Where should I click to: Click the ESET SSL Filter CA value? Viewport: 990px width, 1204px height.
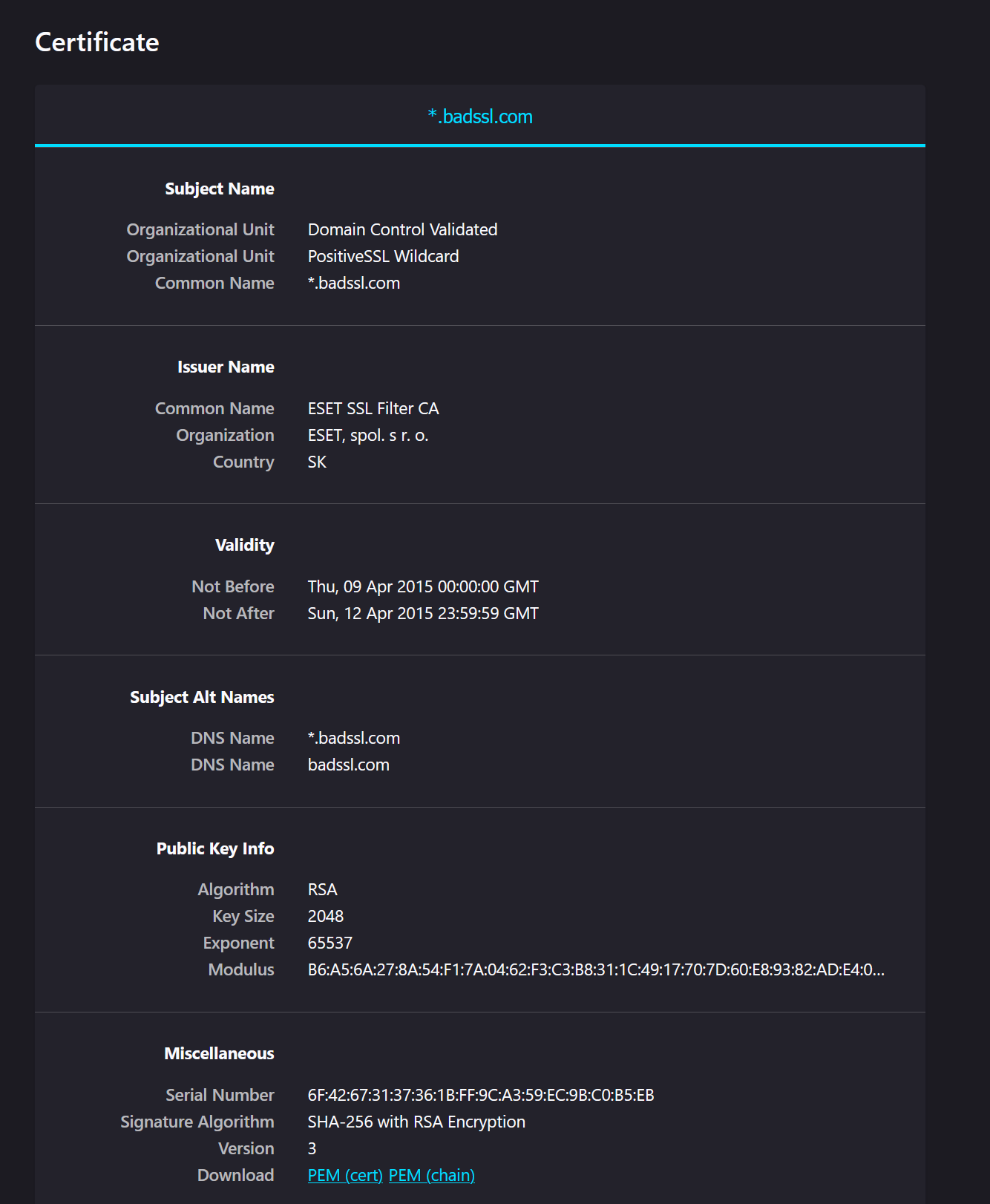[x=373, y=408]
